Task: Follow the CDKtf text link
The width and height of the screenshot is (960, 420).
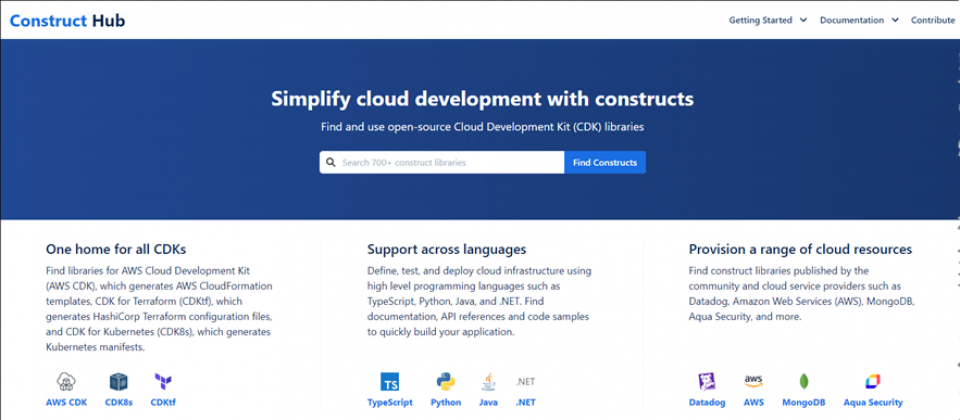Action: (x=163, y=403)
